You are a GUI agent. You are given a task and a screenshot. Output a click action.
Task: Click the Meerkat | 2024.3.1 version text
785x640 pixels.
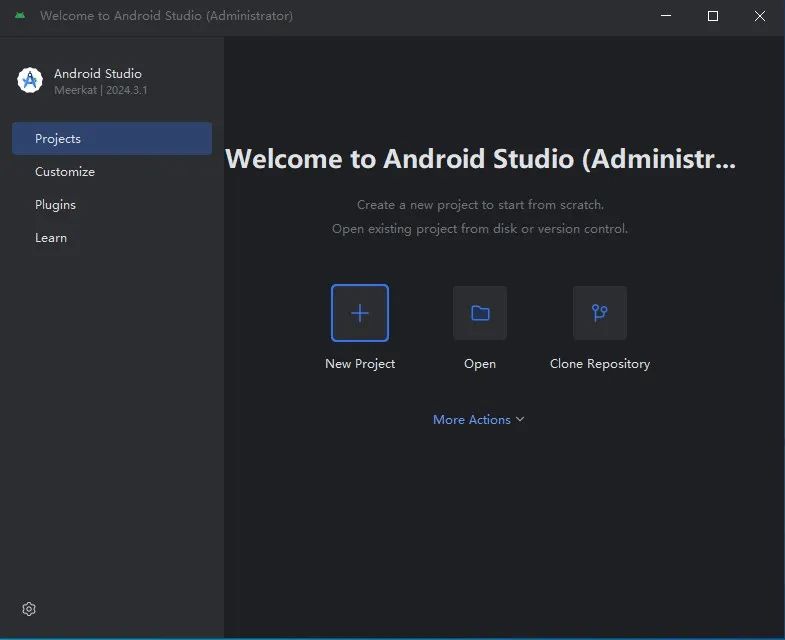(101, 90)
